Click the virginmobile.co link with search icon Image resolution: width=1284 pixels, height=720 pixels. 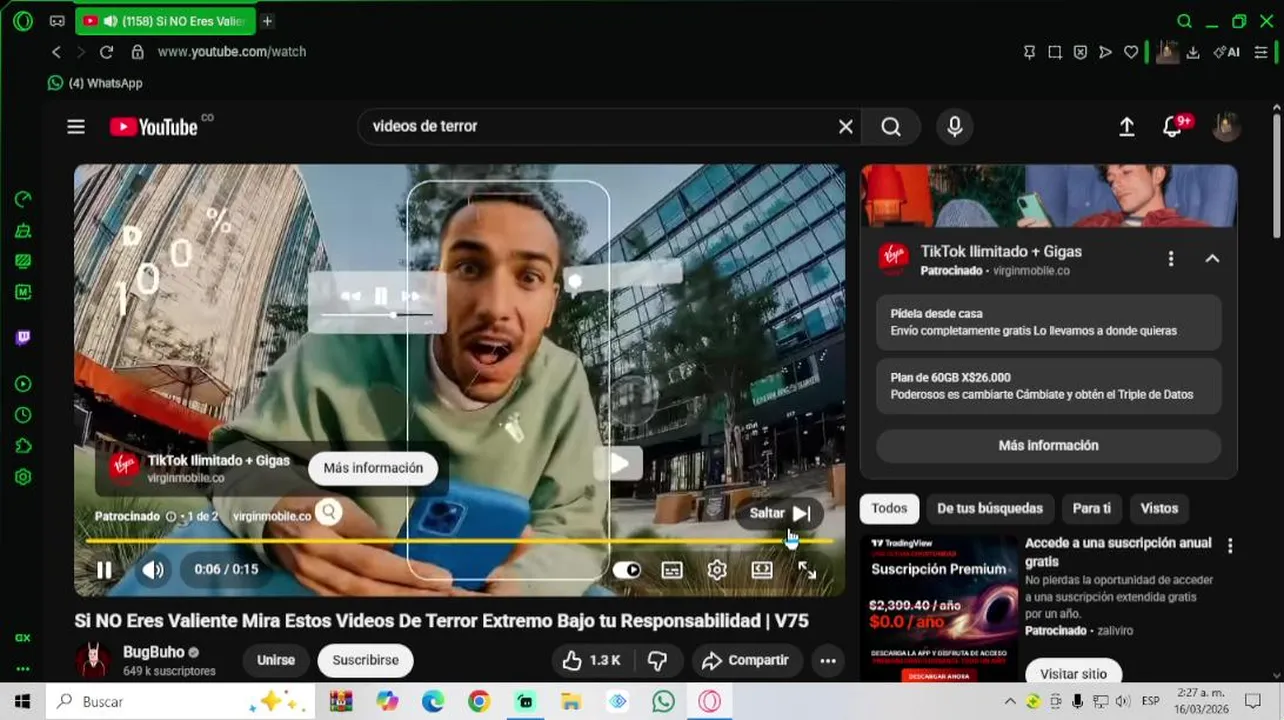[287, 514]
